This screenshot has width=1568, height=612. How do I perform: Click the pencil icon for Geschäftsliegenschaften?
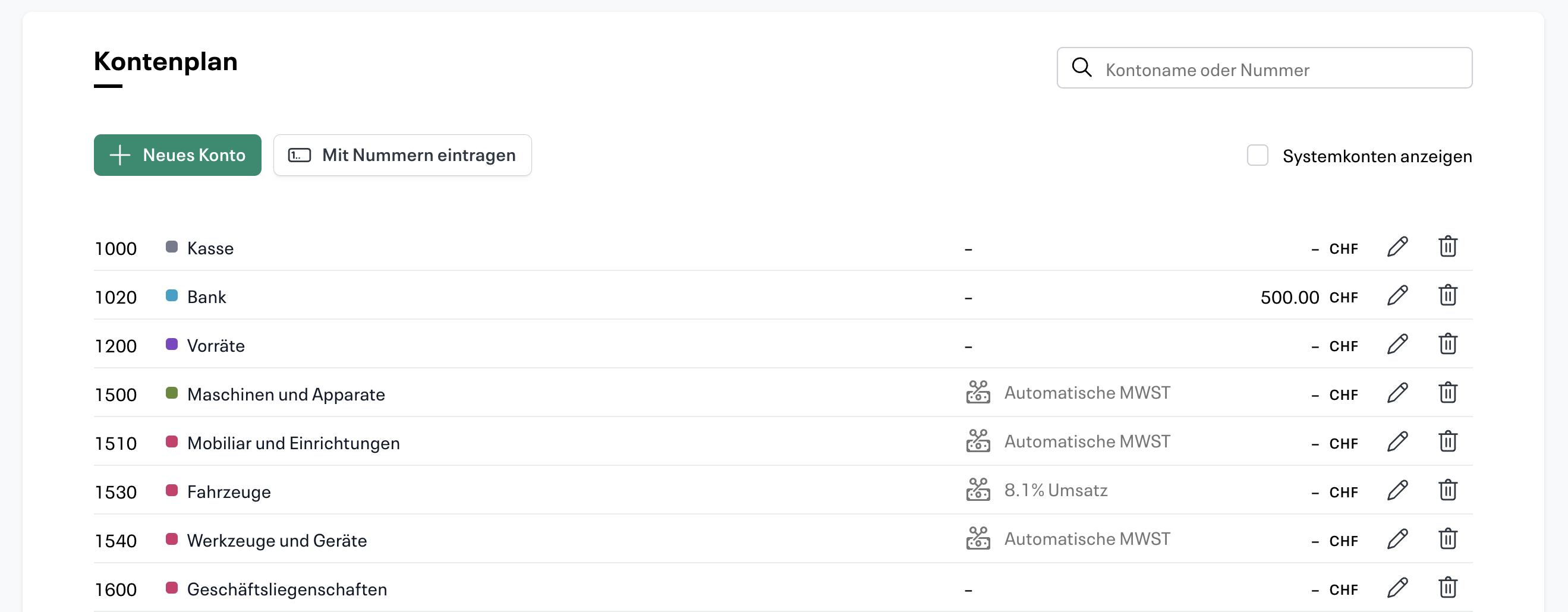tap(1397, 588)
